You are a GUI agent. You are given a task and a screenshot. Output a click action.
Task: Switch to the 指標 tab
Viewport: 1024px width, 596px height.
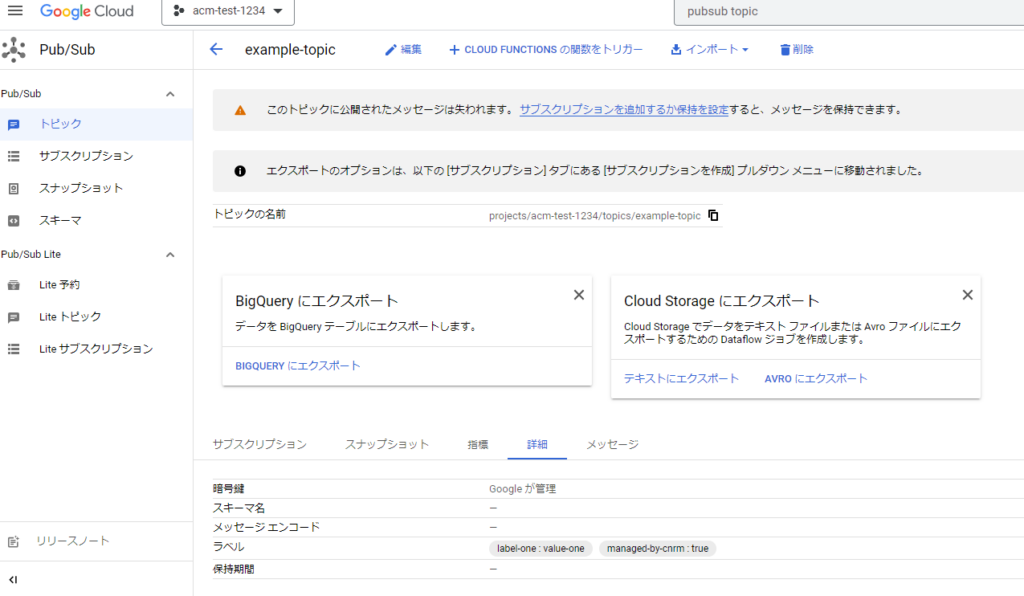coord(478,445)
